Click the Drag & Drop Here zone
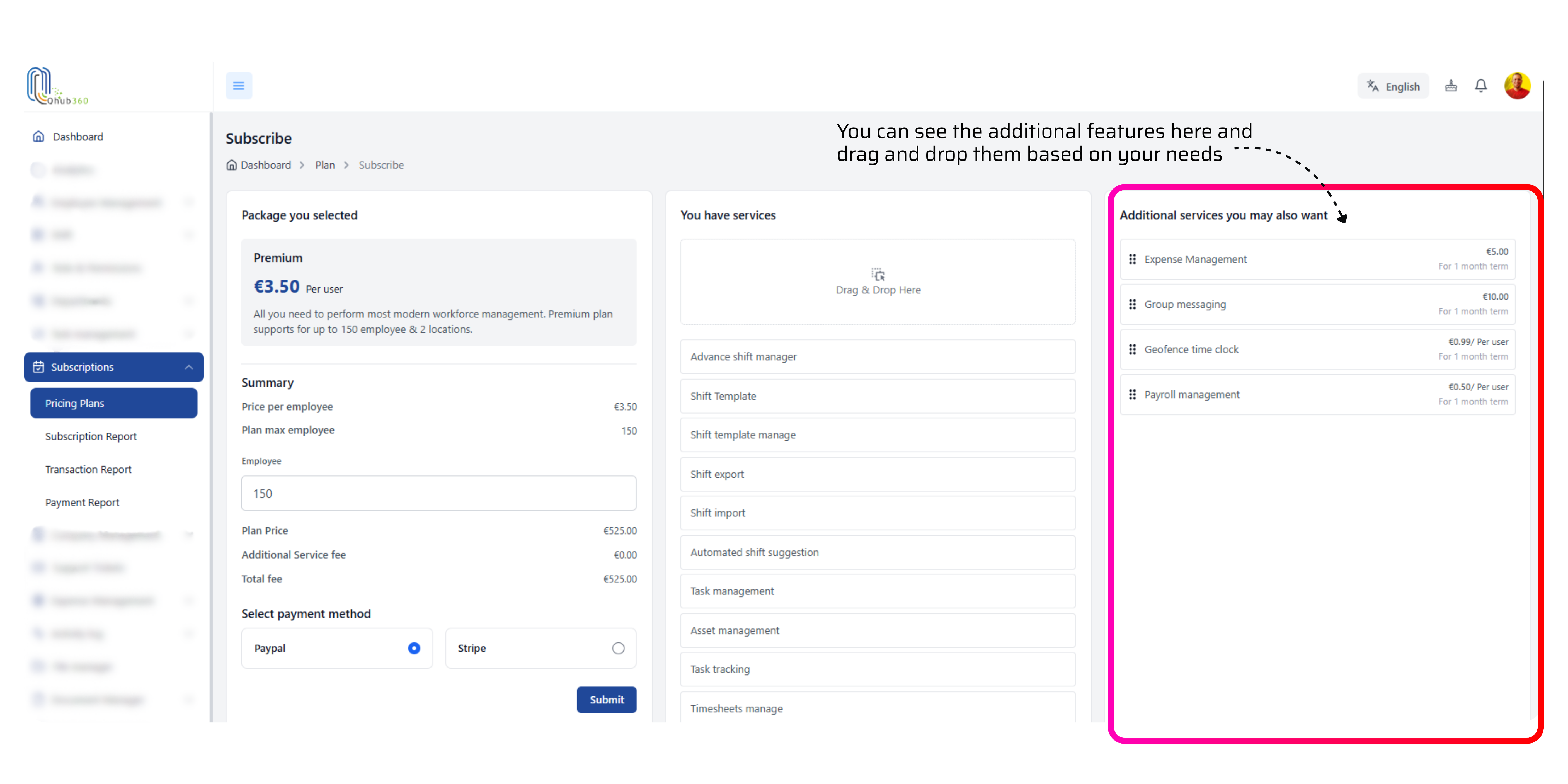Viewport: 1568px width, 784px height. click(878, 282)
